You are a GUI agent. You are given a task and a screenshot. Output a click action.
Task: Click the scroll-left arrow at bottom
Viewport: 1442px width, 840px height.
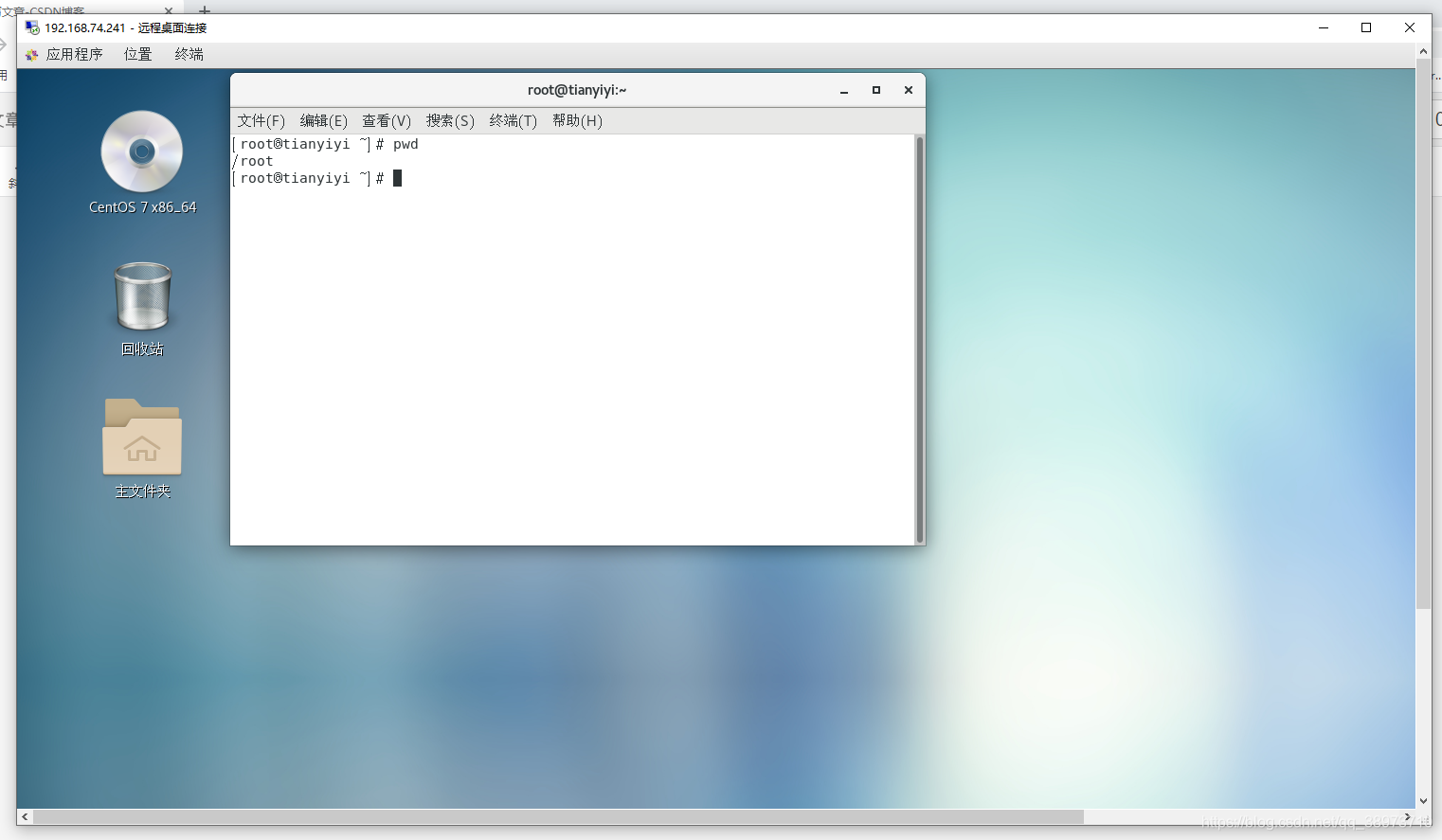click(x=25, y=816)
